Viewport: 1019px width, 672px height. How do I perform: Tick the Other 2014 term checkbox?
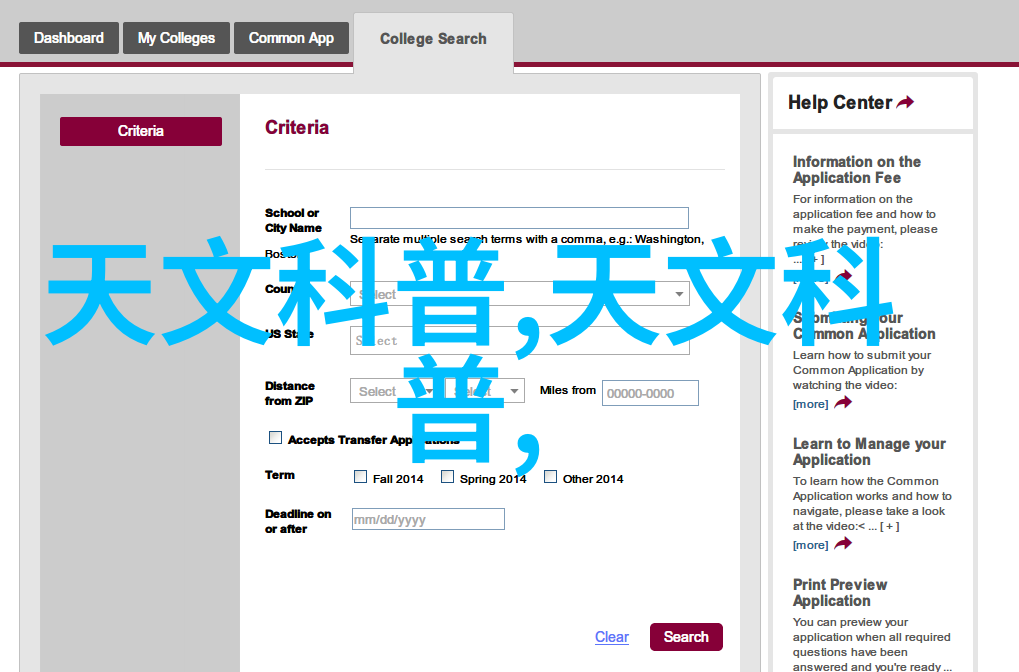click(550, 477)
